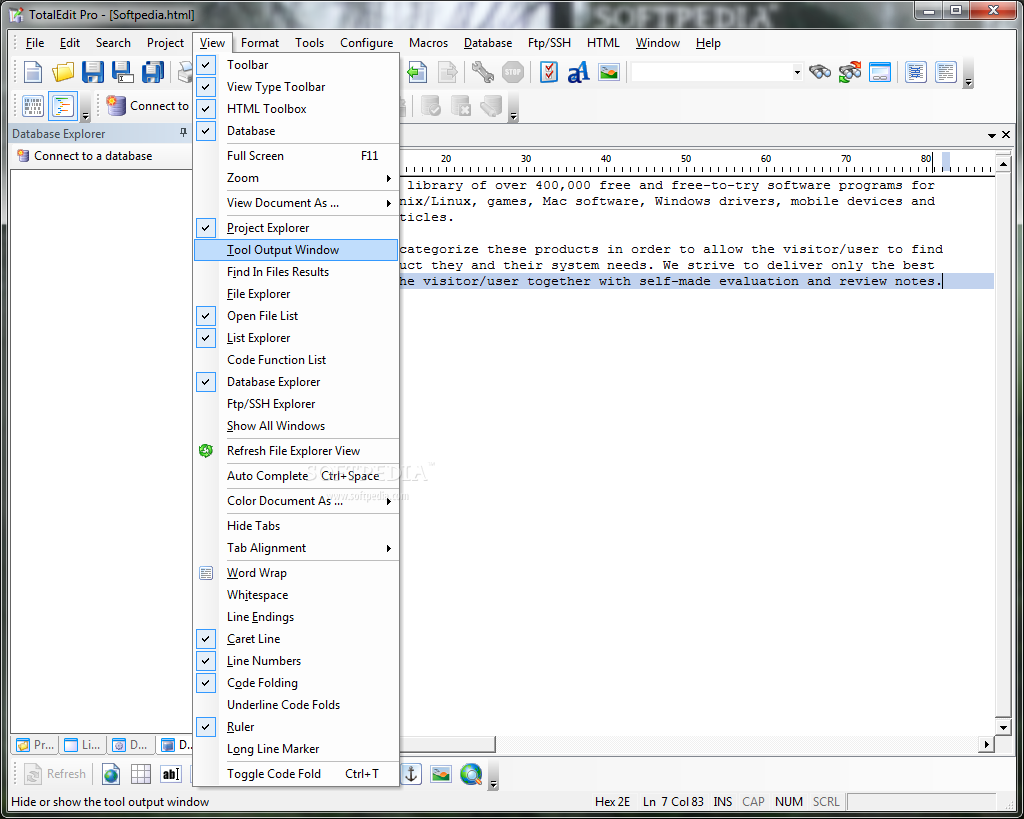Insert image via bottom toolbox picture icon
The width and height of the screenshot is (1024, 819).
(441, 774)
